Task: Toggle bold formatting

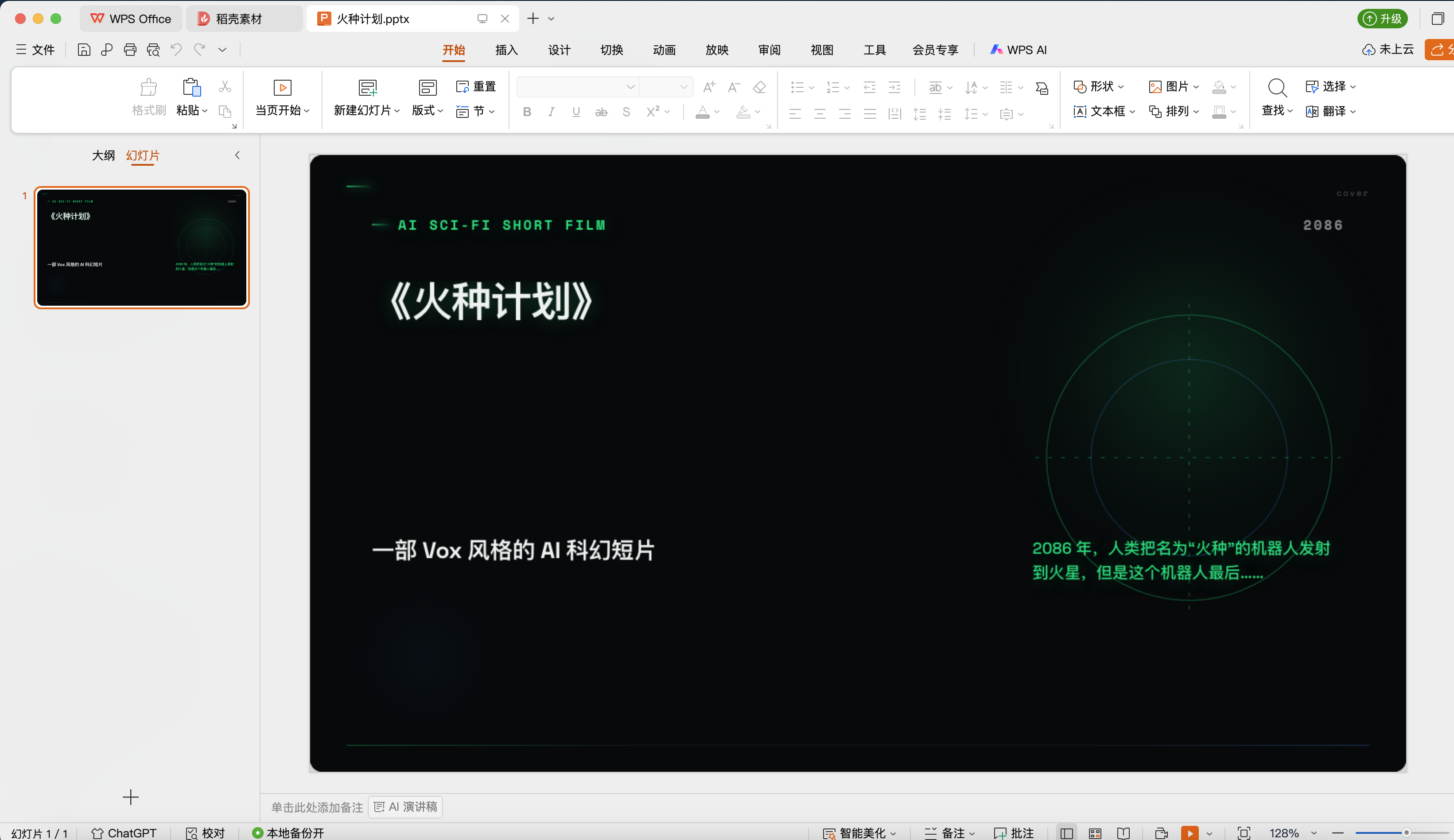Action: tap(527, 112)
